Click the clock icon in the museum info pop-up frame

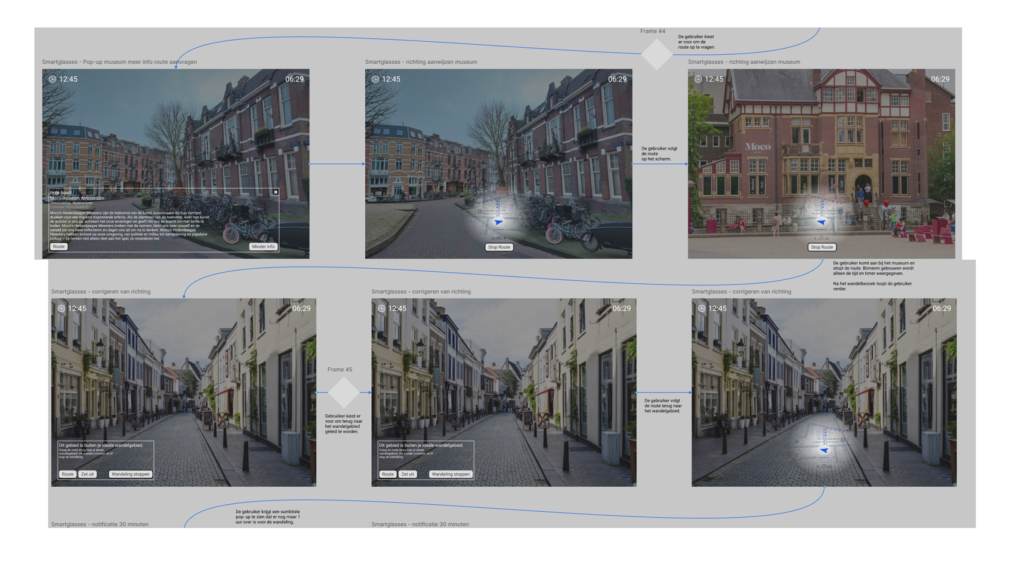pos(52,79)
